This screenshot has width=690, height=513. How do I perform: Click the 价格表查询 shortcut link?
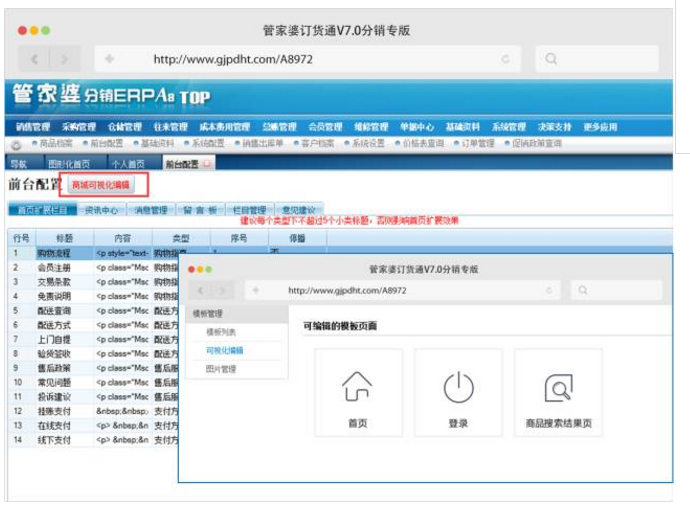pos(423,143)
